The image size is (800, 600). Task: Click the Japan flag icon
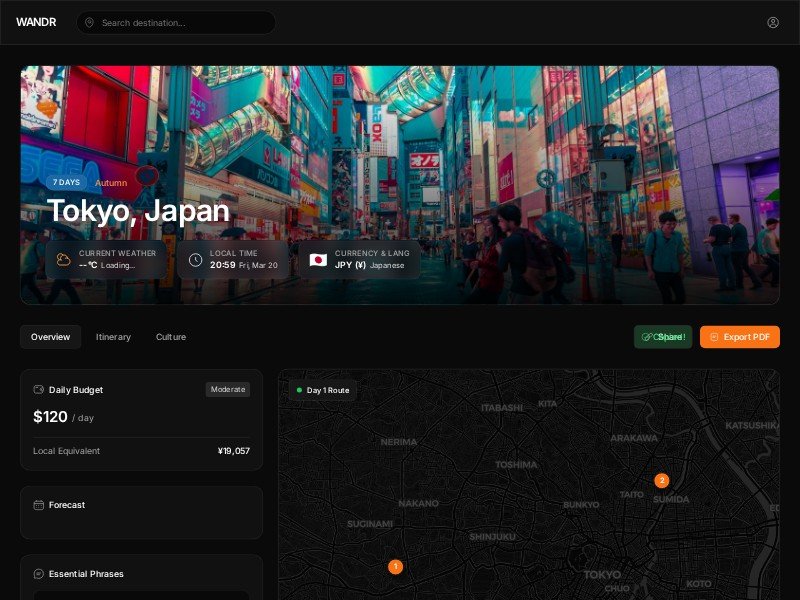tap(318, 260)
